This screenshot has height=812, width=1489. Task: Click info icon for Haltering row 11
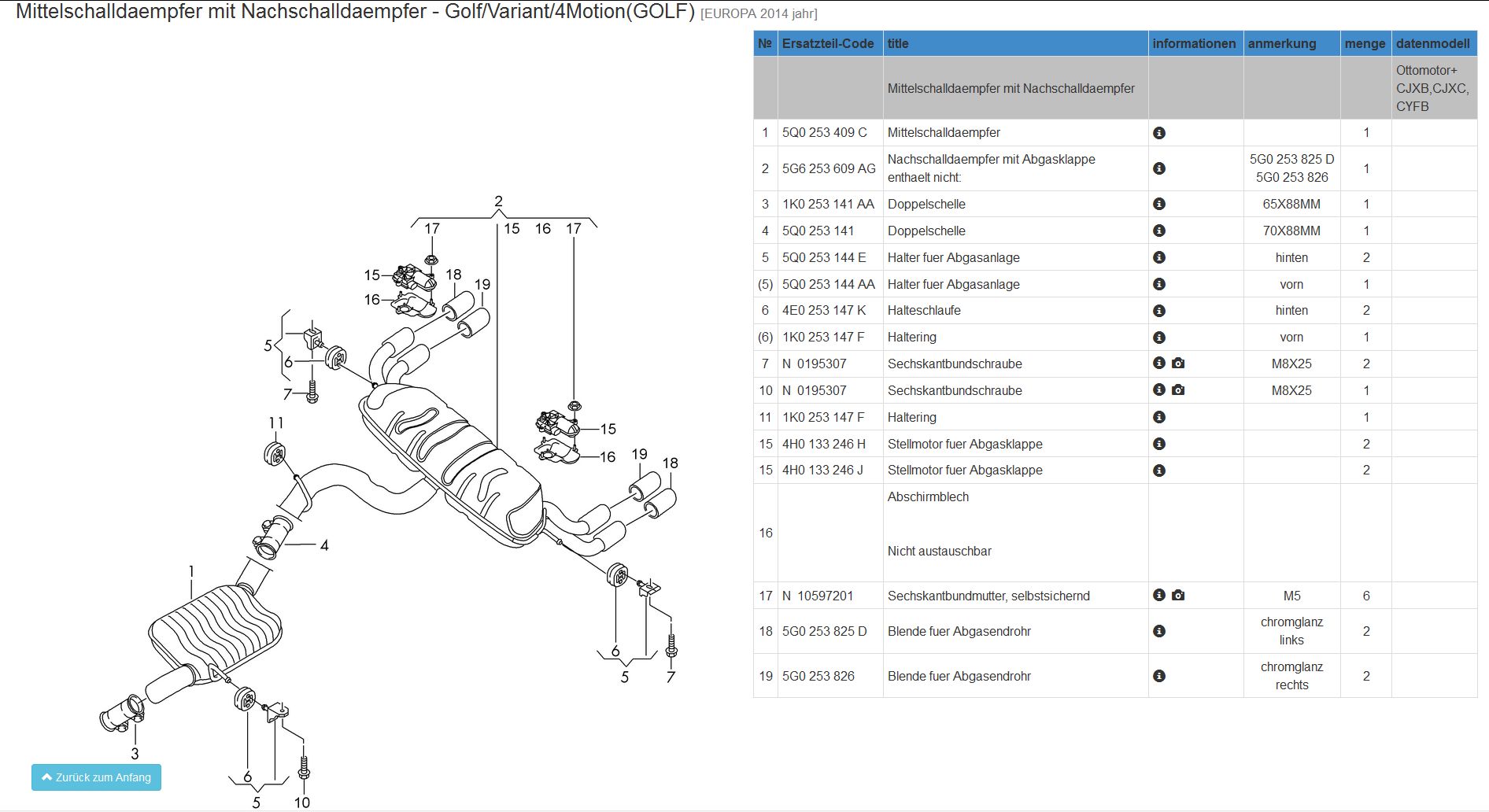click(x=1158, y=417)
